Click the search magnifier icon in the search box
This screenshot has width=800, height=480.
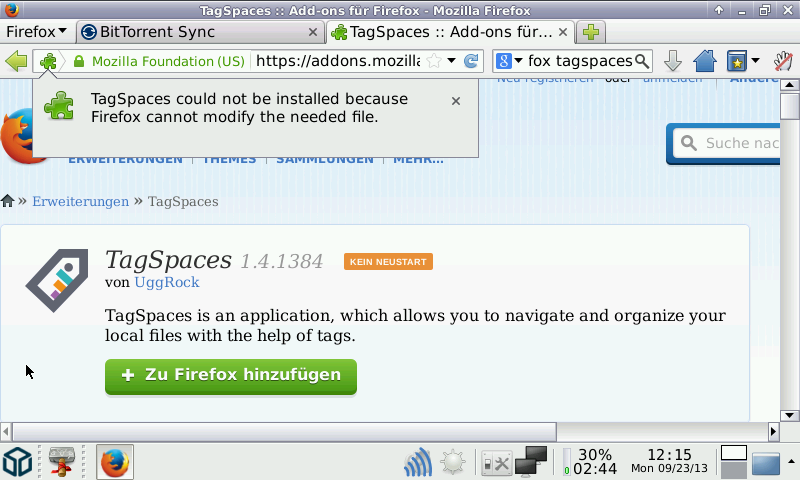pyautogui.click(x=641, y=61)
